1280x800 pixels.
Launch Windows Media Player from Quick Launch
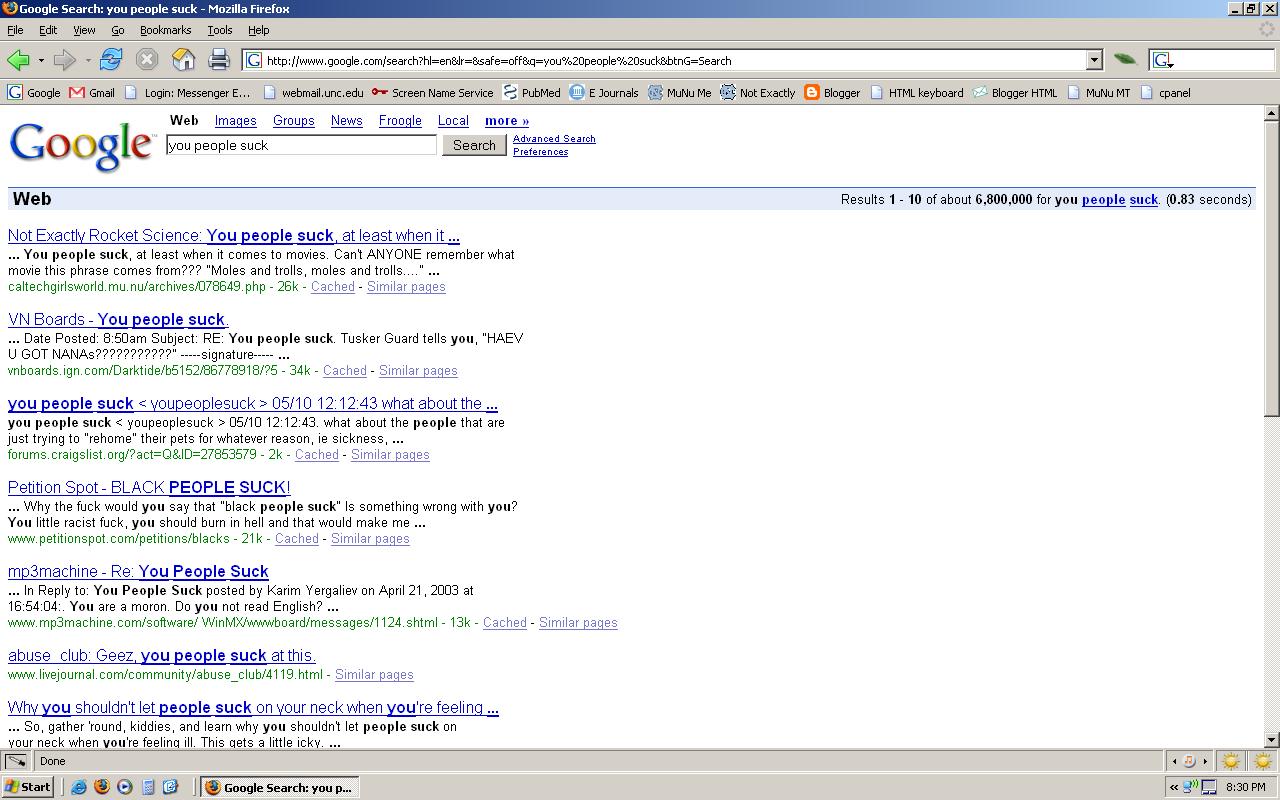click(x=125, y=787)
